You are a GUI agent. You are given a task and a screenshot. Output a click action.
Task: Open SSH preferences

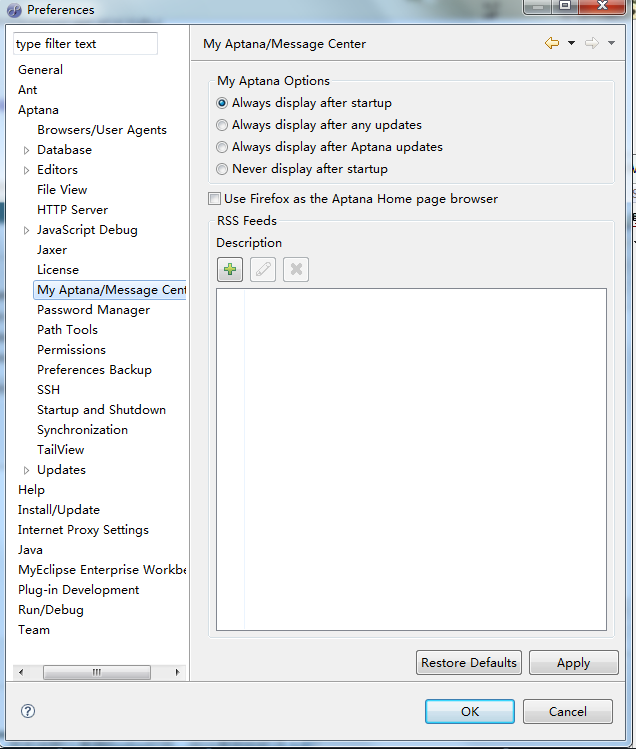pos(48,390)
